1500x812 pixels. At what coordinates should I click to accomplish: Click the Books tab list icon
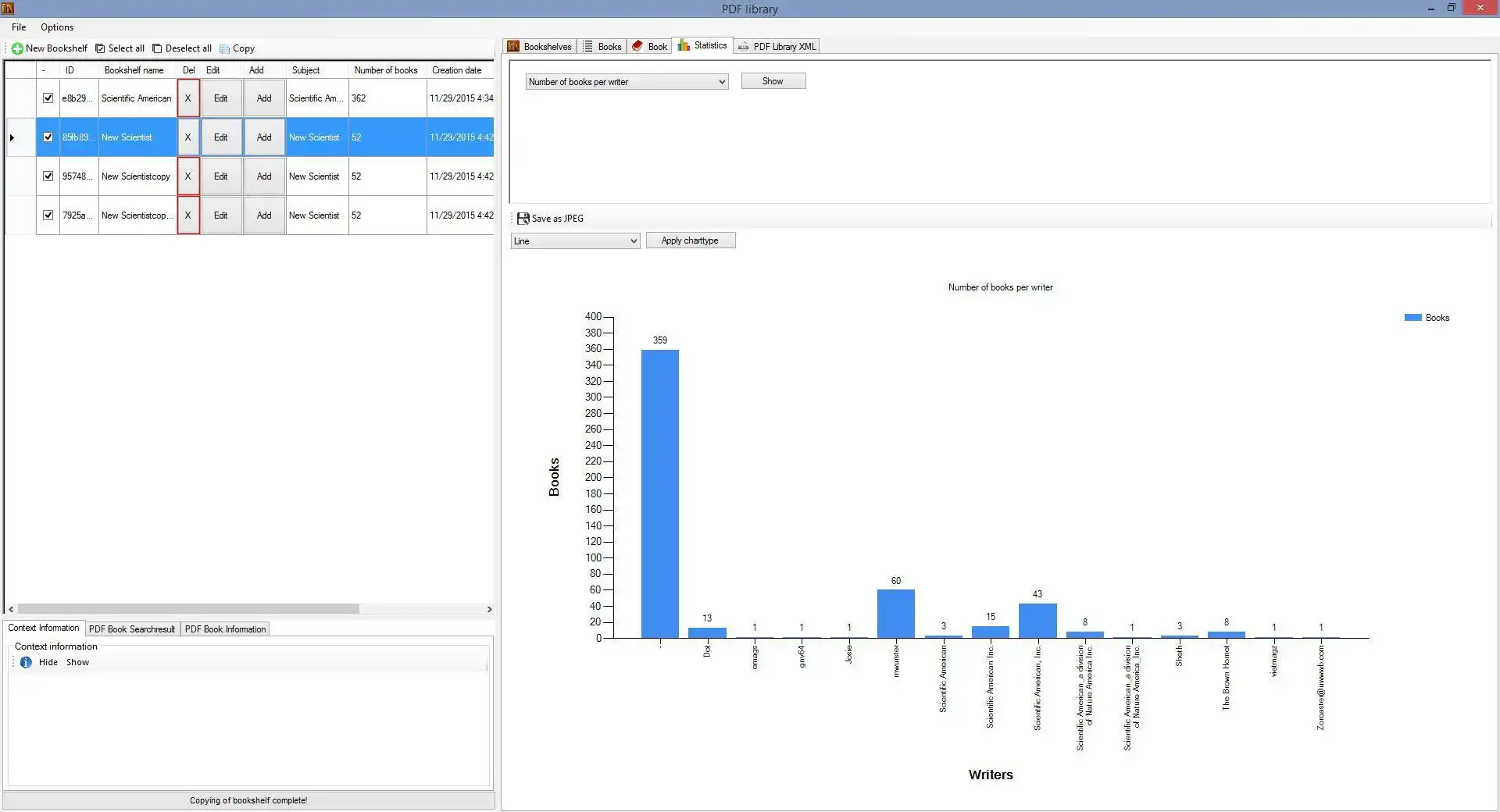[x=587, y=46]
